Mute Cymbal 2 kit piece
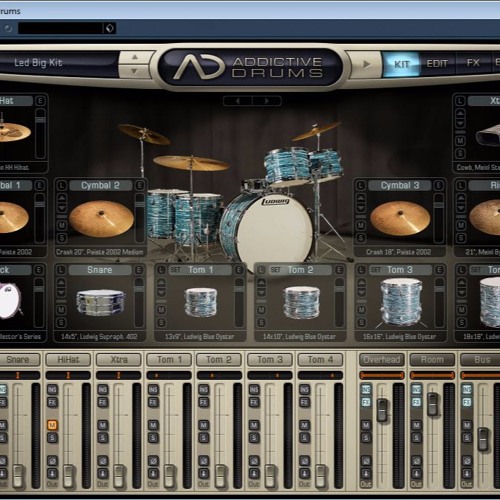The height and width of the screenshot is (500, 500). click(62, 225)
